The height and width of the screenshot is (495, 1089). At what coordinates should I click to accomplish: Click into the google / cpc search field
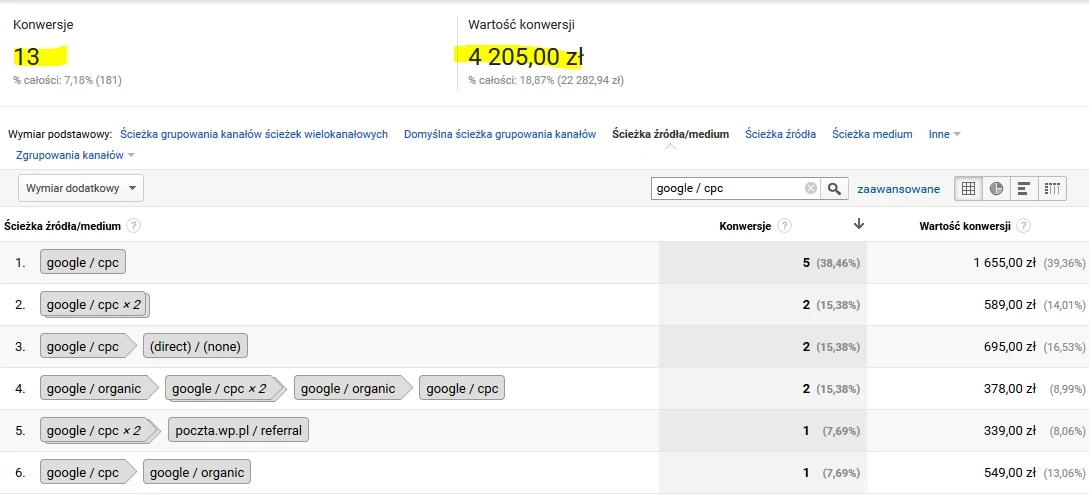pos(727,188)
